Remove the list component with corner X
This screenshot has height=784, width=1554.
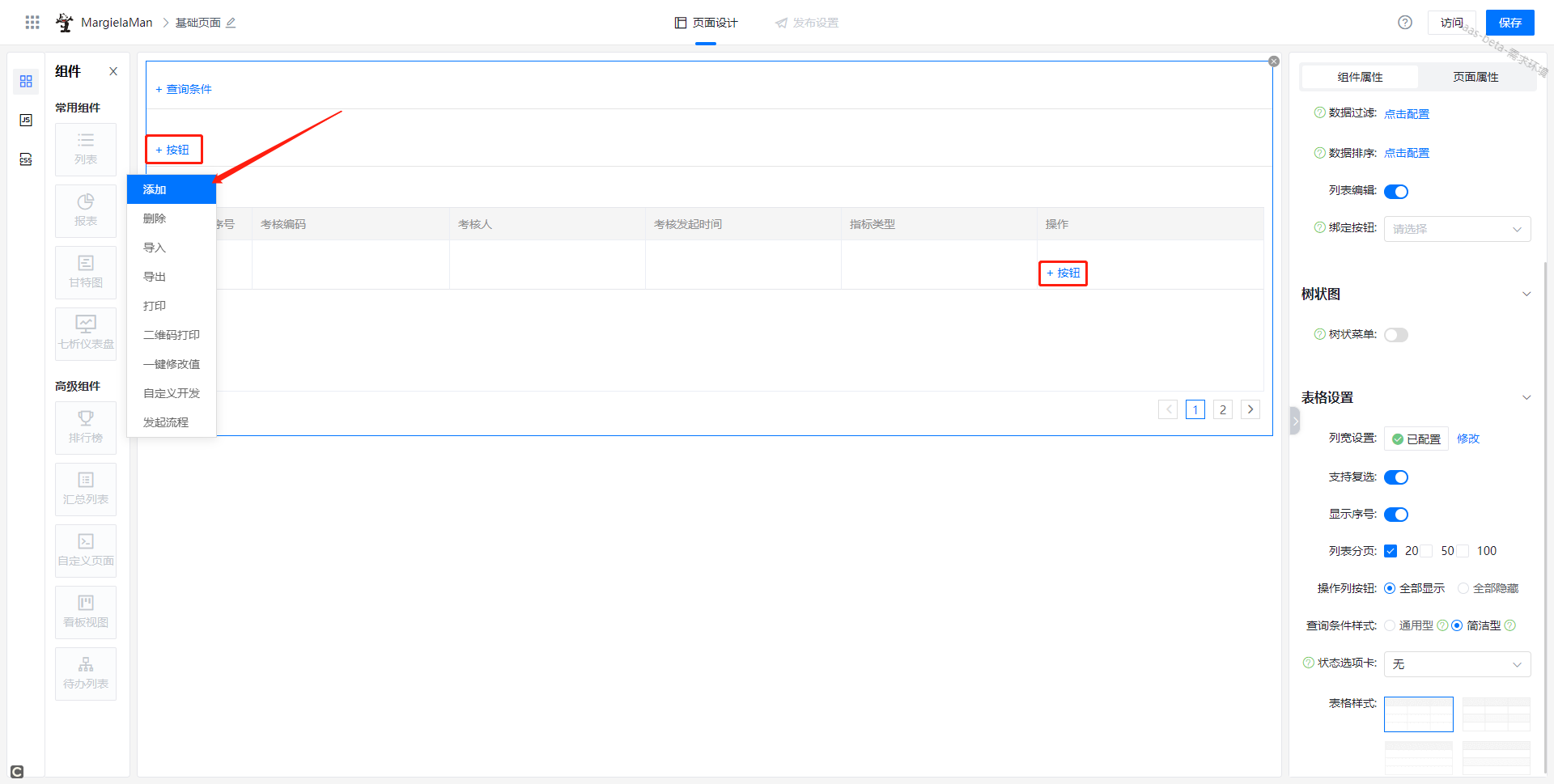coord(1274,61)
